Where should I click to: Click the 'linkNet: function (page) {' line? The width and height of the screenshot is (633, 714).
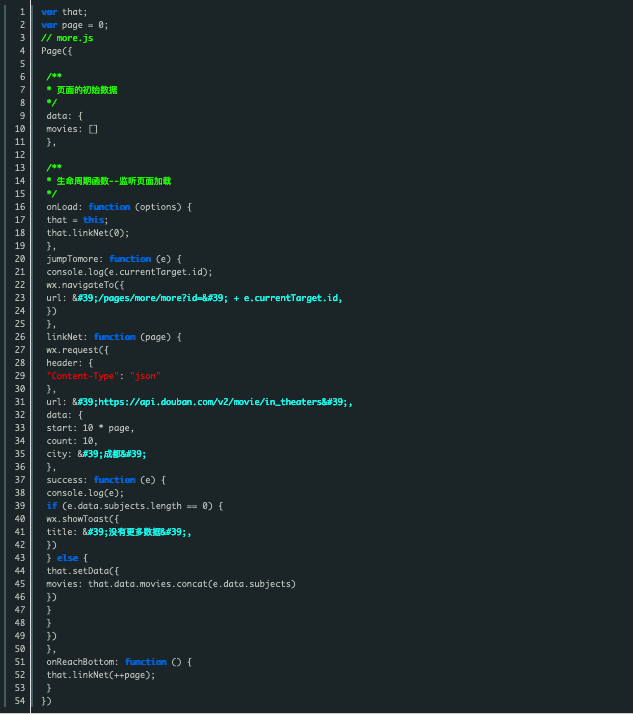coord(114,337)
